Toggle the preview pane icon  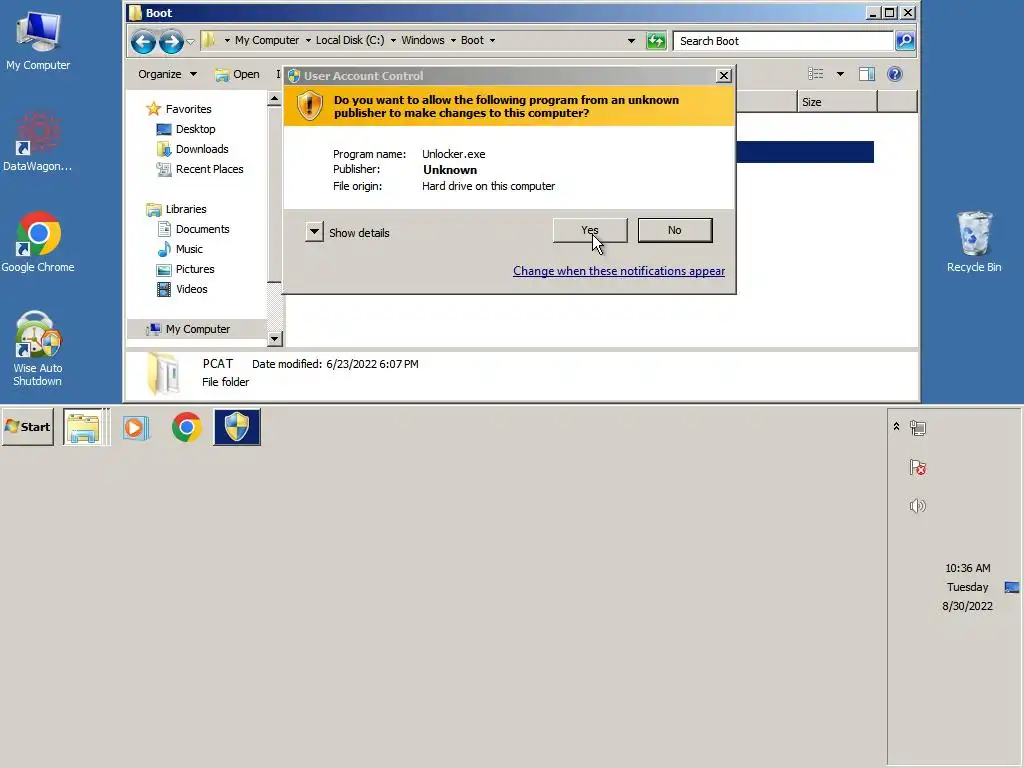click(867, 74)
